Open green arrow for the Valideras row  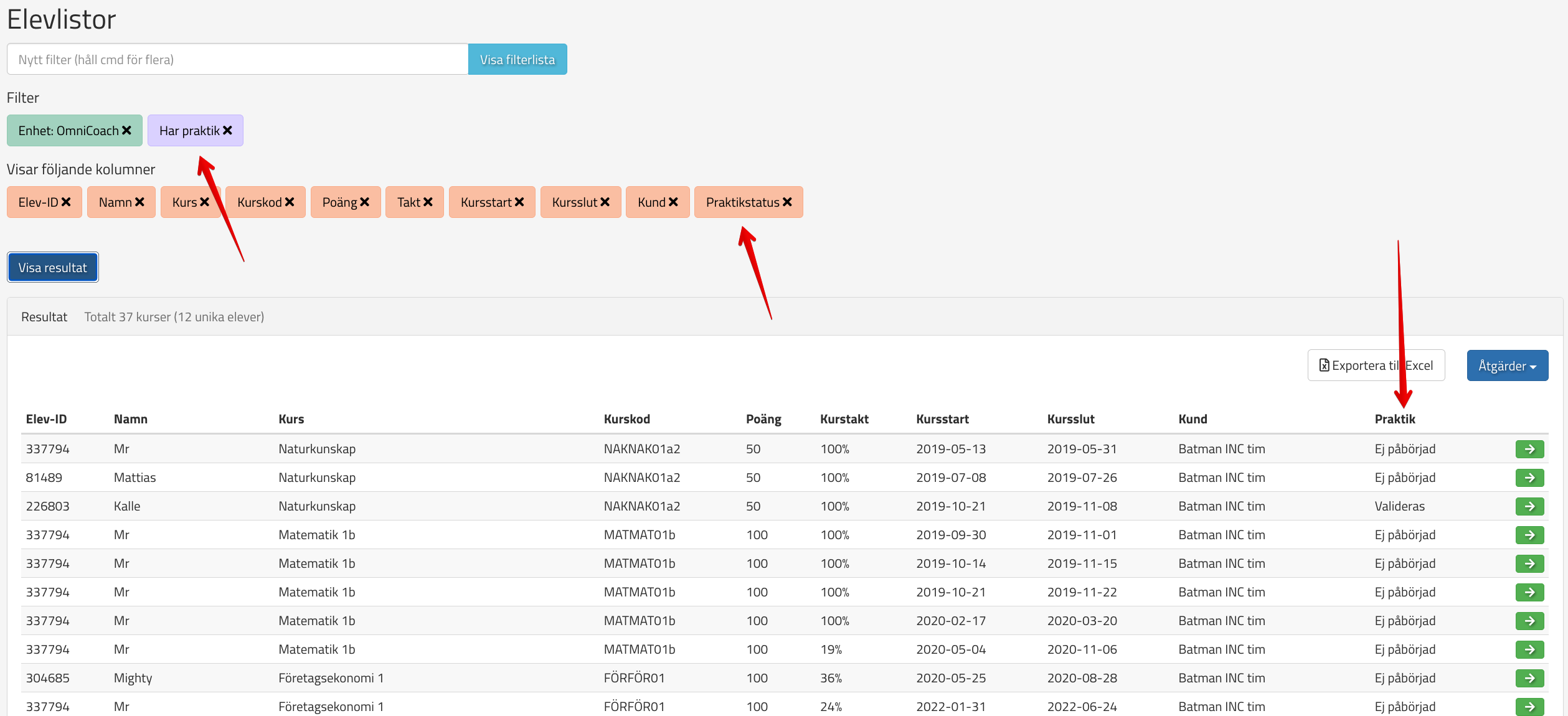(x=1529, y=506)
